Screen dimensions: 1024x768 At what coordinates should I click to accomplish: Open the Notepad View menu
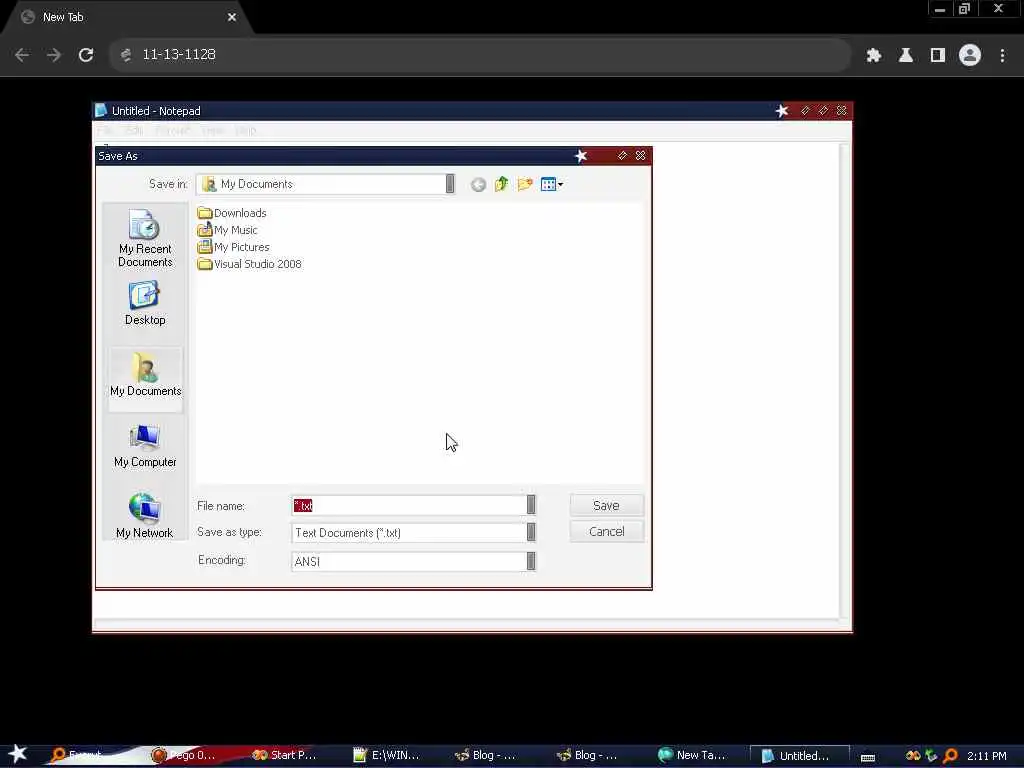click(x=212, y=131)
